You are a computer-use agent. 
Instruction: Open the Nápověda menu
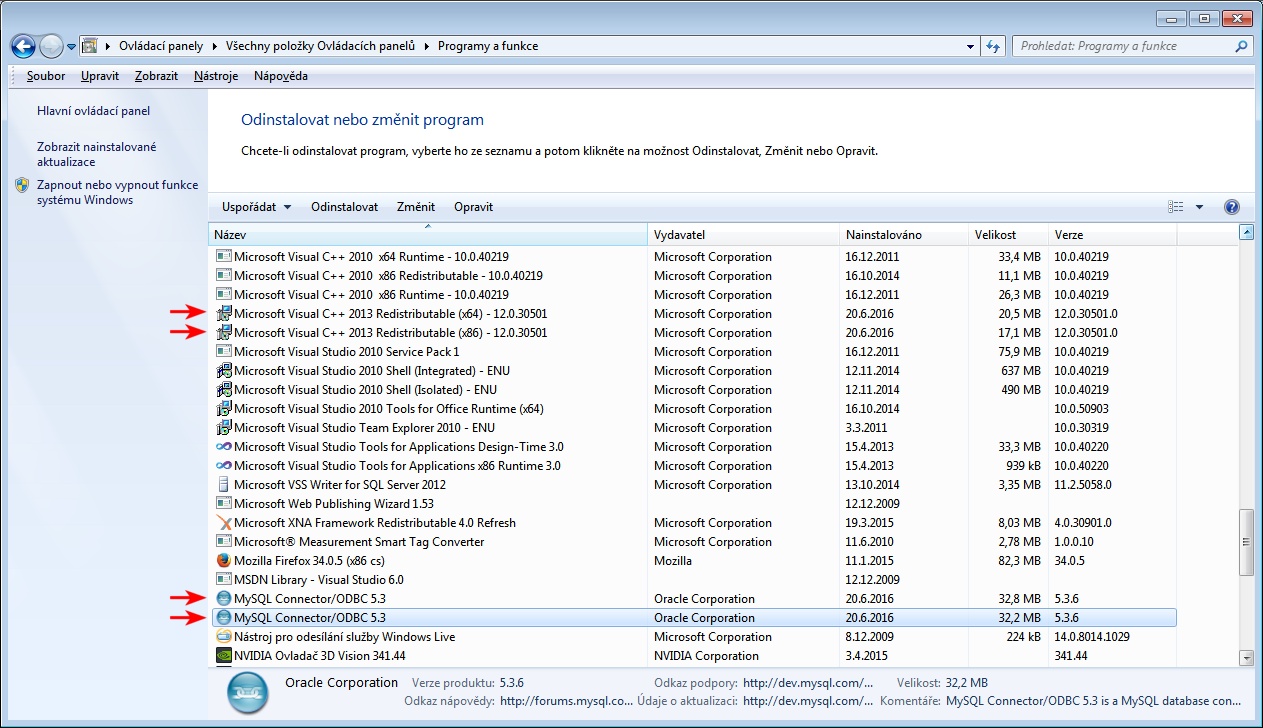[281, 76]
